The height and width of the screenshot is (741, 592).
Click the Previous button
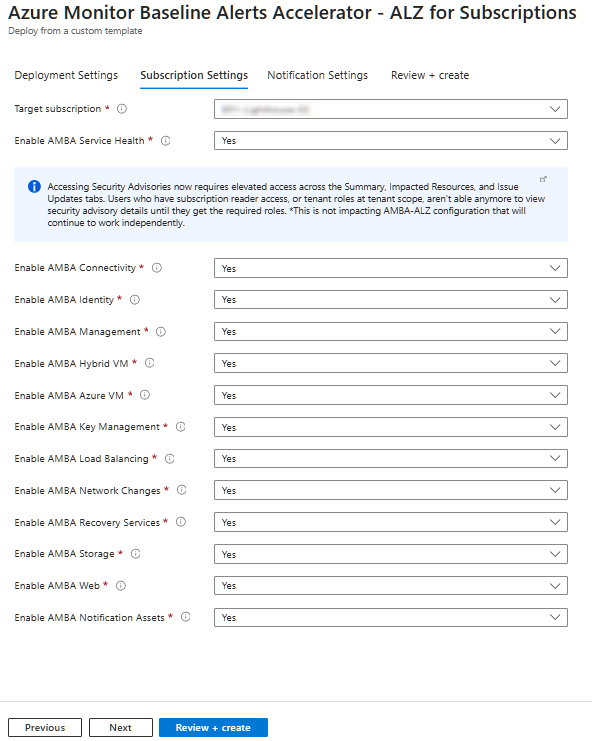45,727
